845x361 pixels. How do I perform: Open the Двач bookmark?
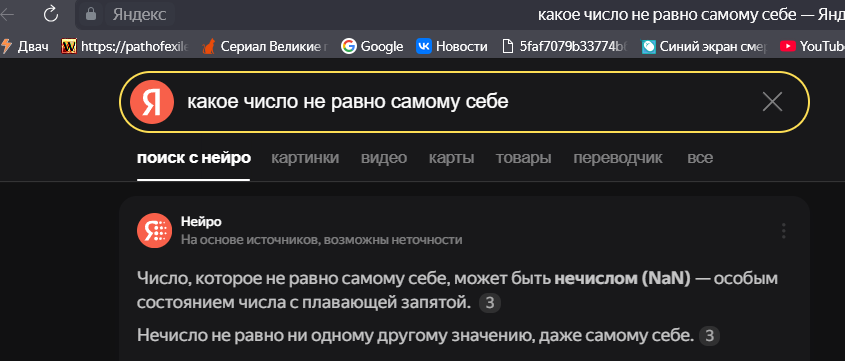(25, 46)
